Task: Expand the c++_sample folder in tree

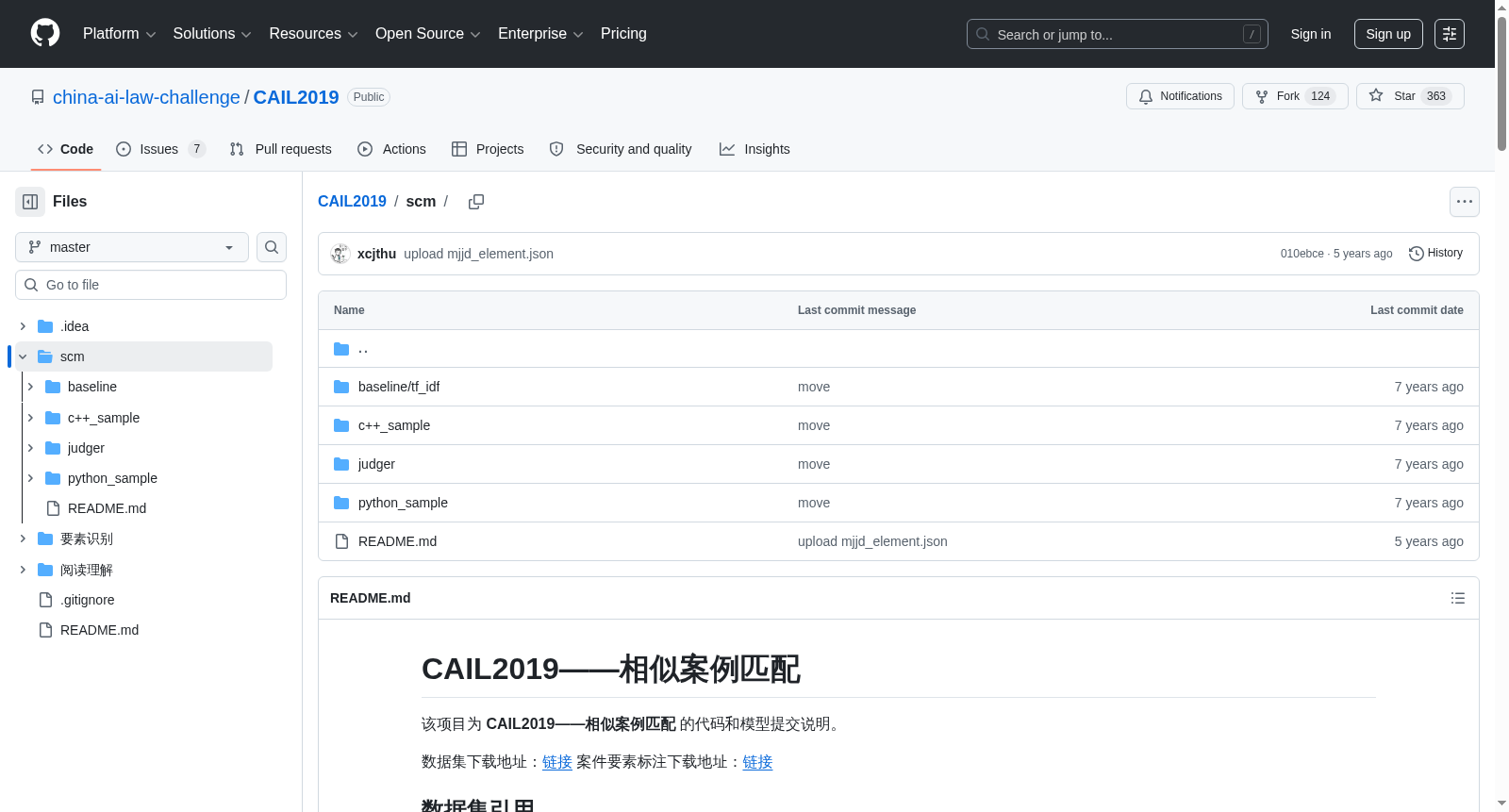Action: [x=30, y=418]
